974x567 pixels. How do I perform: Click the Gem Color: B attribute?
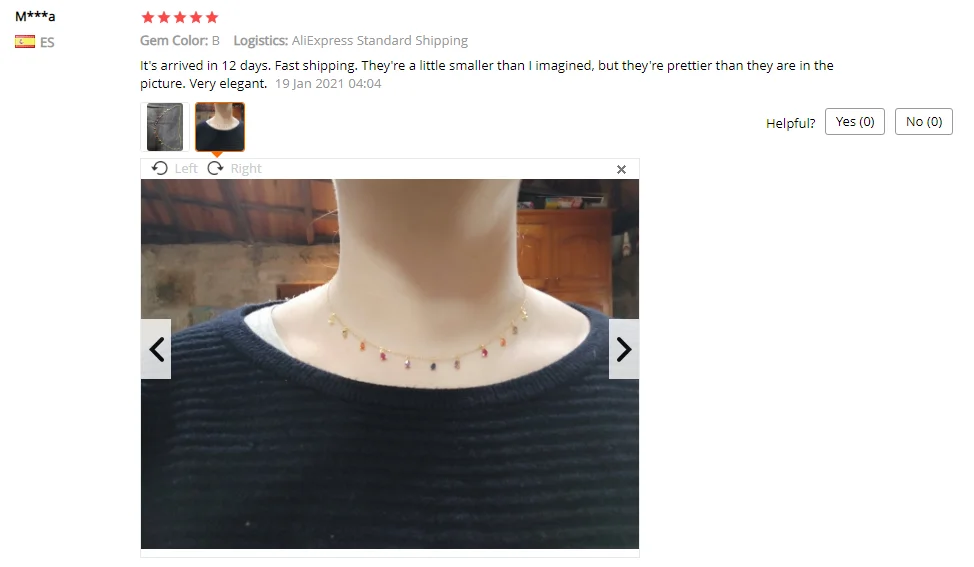click(180, 41)
